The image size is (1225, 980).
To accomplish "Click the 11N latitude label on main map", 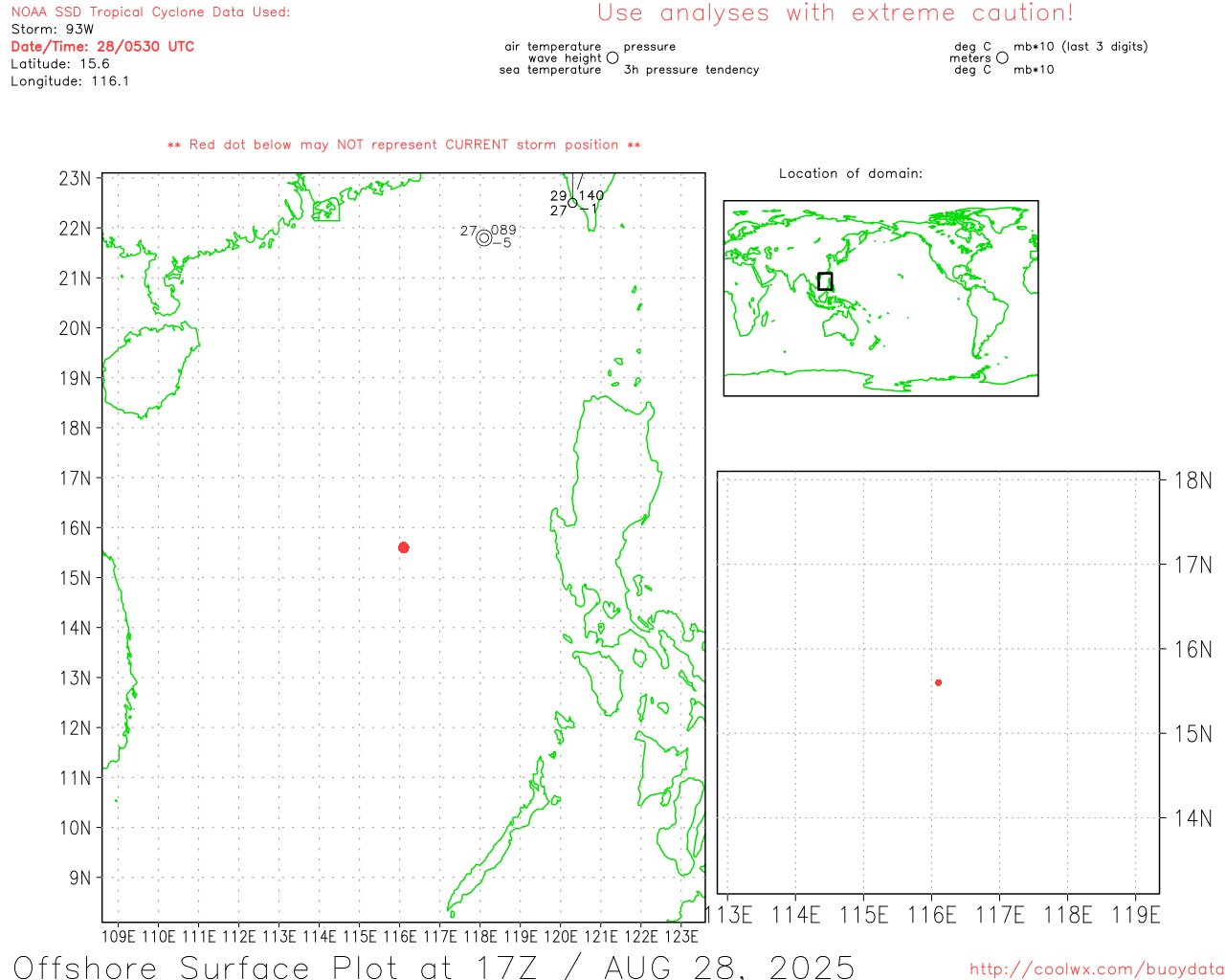I will (75, 777).
